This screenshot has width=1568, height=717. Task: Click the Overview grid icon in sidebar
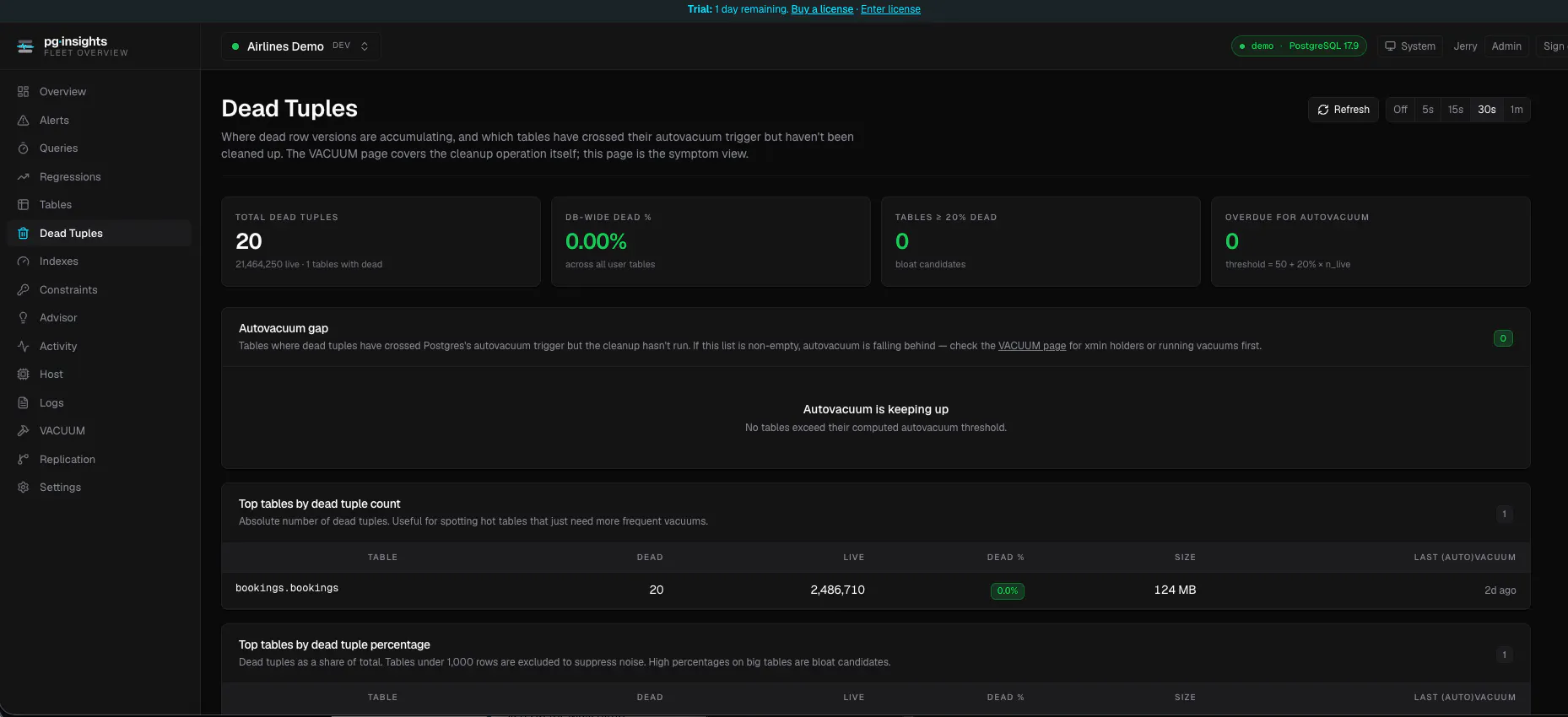[x=23, y=92]
